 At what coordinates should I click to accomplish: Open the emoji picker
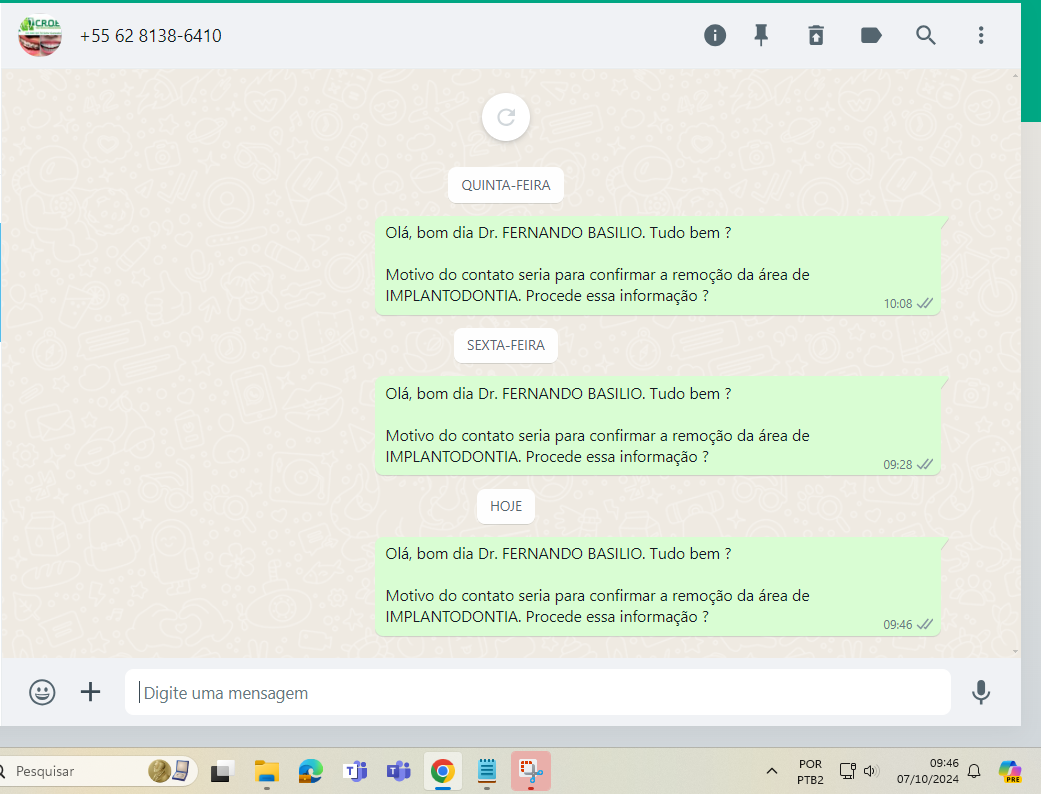point(42,692)
